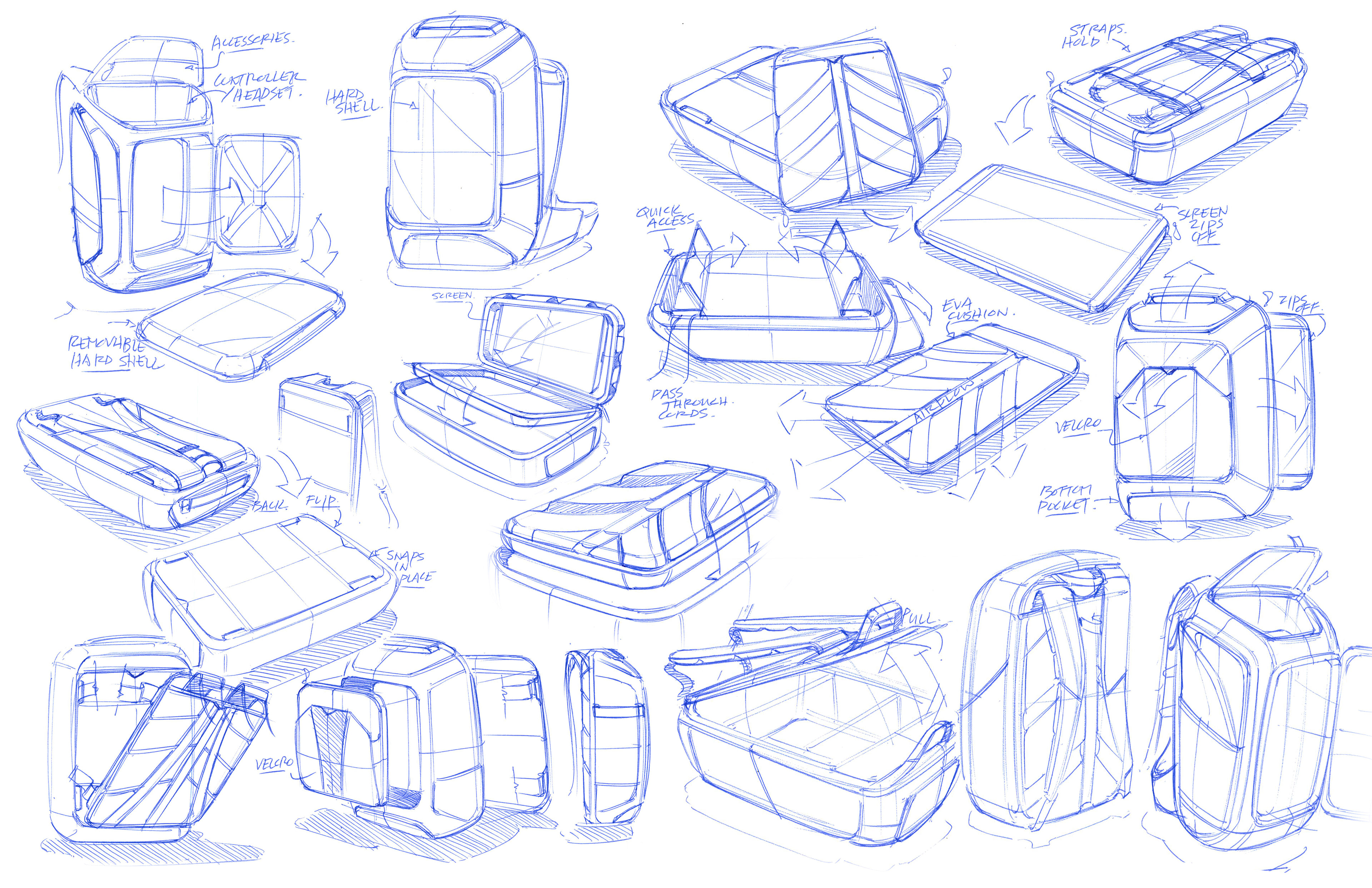The height and width of the screenshot is (888, 1372).
Task: Click the side-profile backpack sketch
Action: [x=606, y=738]
